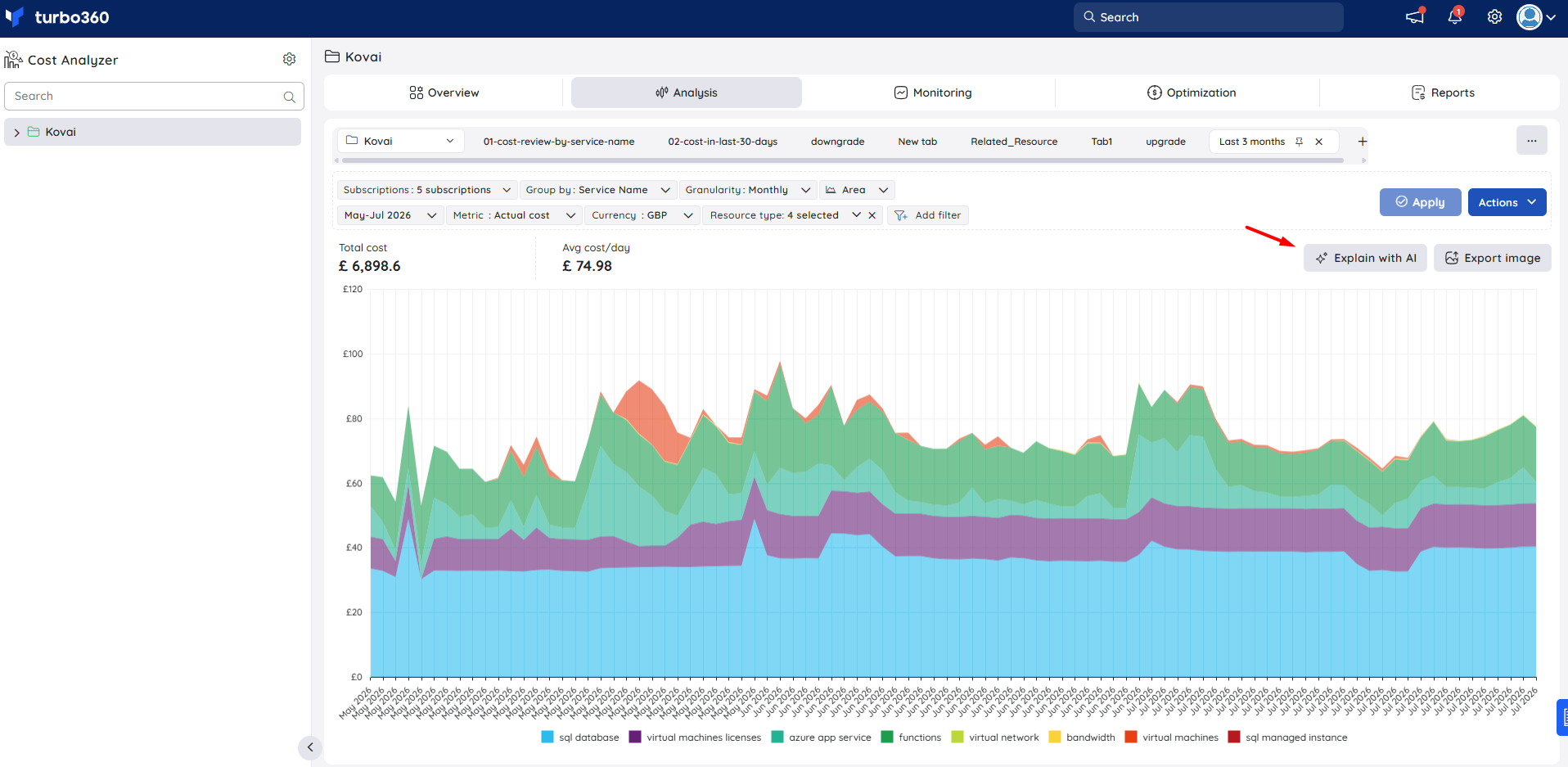Click the Cost Analyzer heading
This screenshot has height=767, width=1568.
pos(73,60)
